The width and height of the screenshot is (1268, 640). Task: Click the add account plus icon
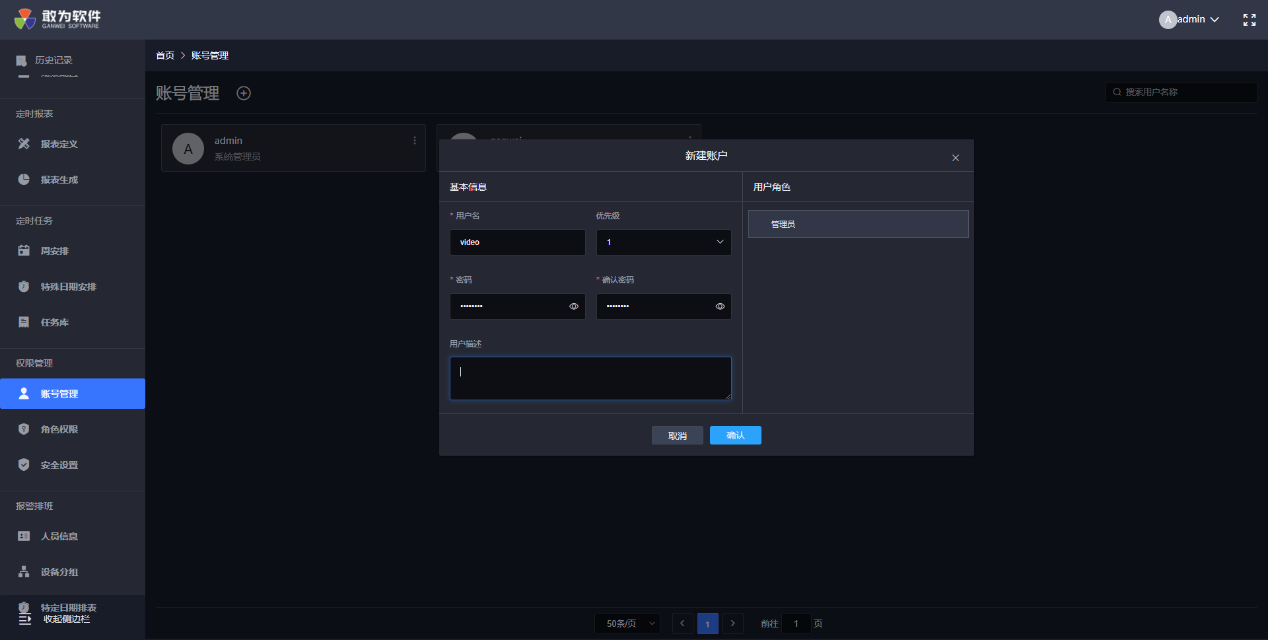pyautogui.click(x=244, y=93)
